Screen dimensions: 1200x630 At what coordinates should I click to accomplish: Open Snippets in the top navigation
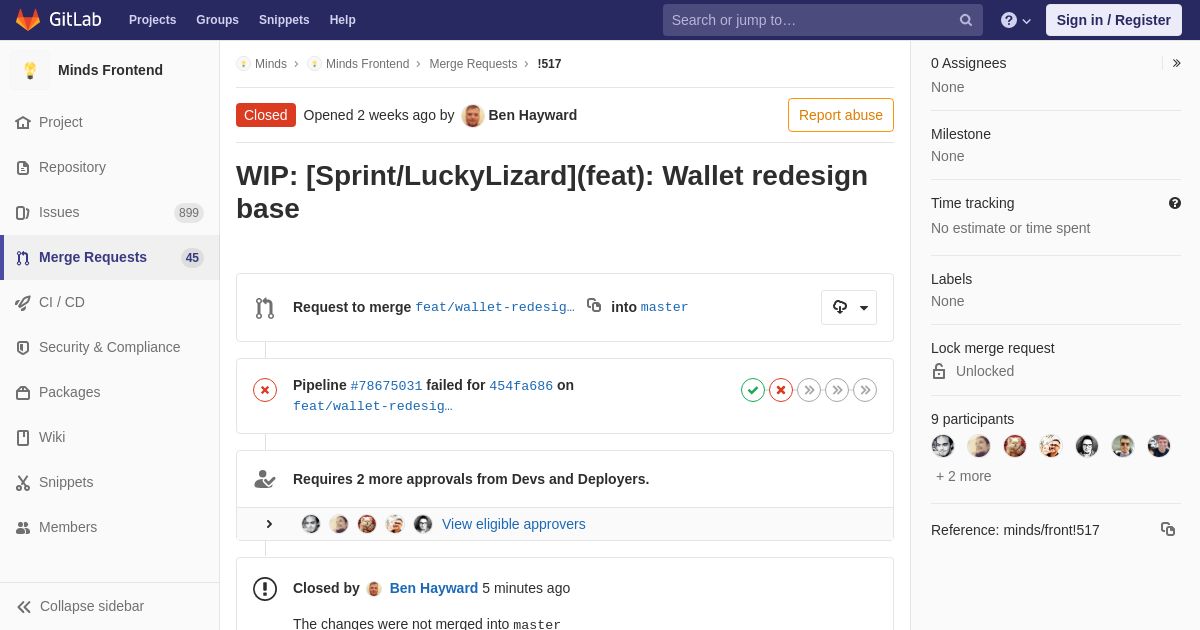[x=284, y=20]
